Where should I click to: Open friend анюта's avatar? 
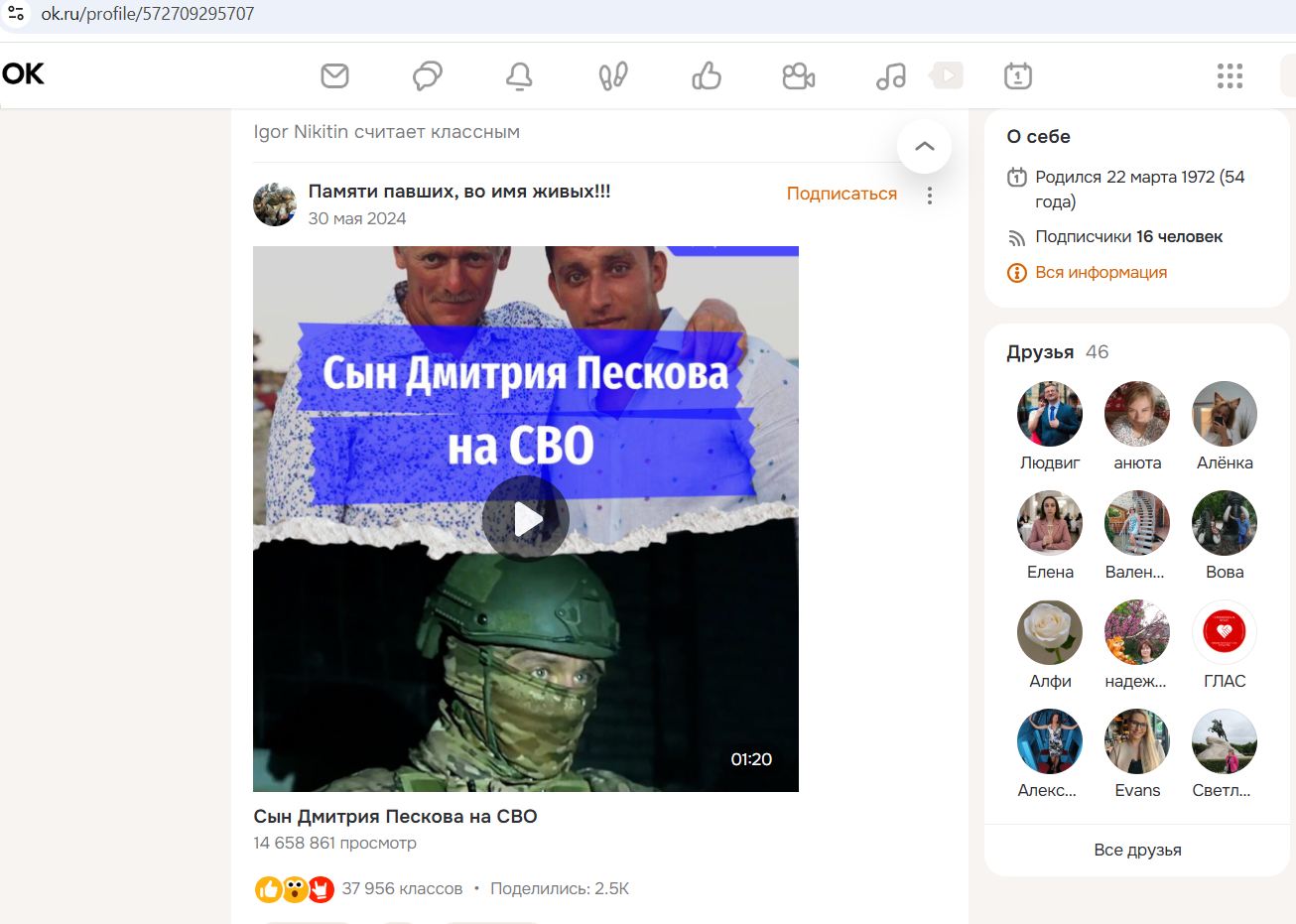click(x=1137, y=414)
